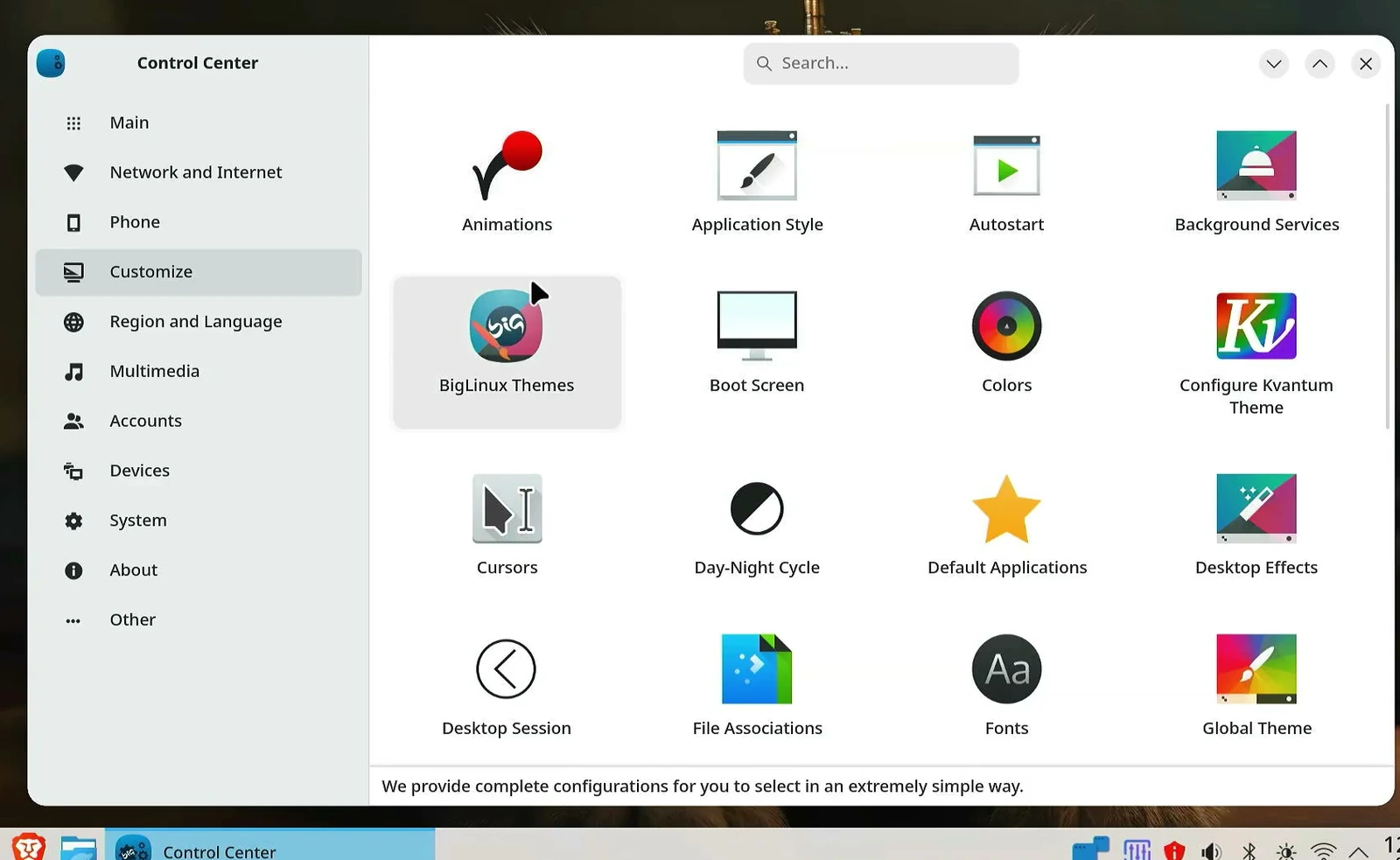The height and width of the screenshot is (860, 1400).
Task: Select the Customize category
Action: tap(199, 272)
